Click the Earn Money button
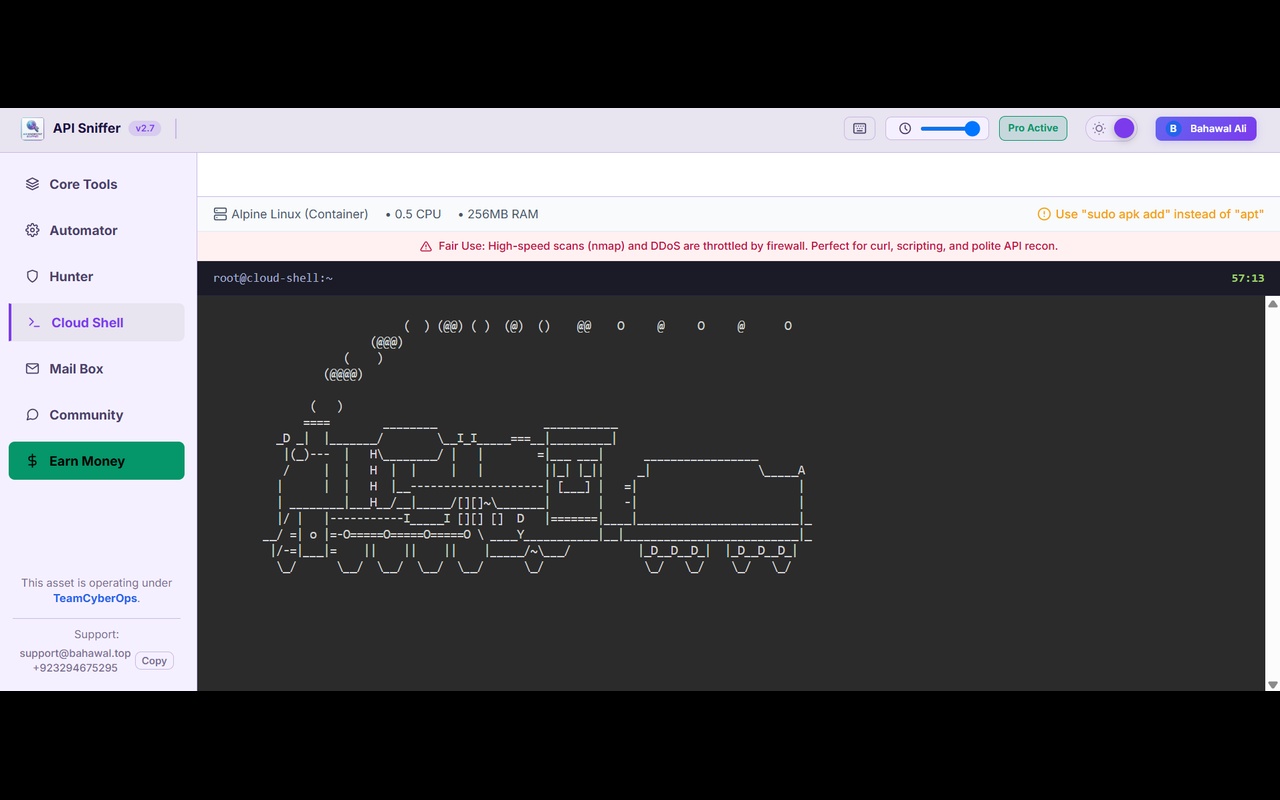 (96, 461)
